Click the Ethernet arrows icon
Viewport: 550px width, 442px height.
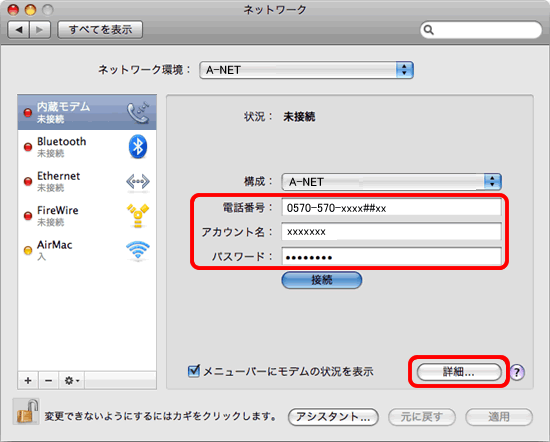pyautogui.click(x=138, y=182)
